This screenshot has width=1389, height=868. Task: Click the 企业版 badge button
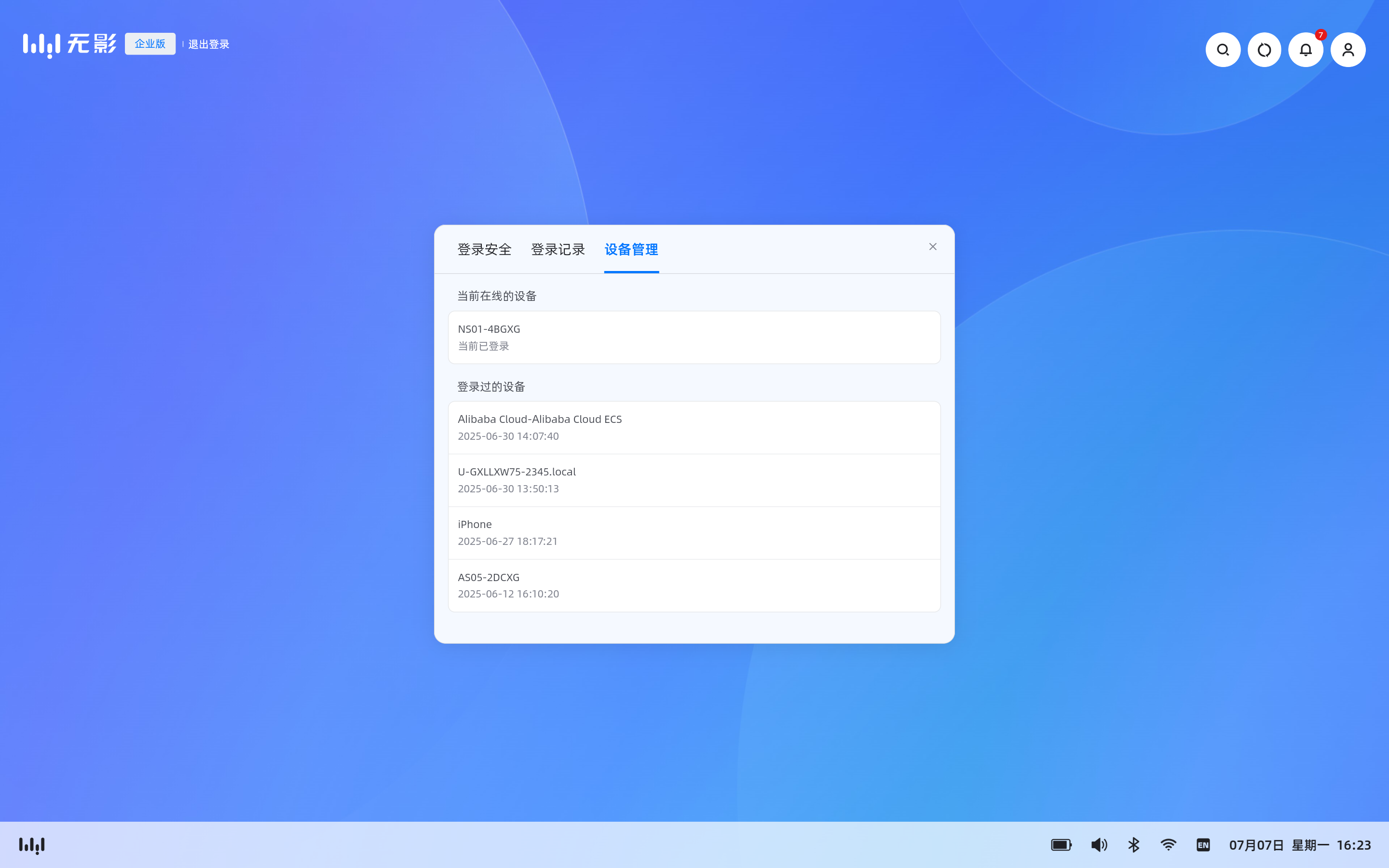tap(150, 43)
